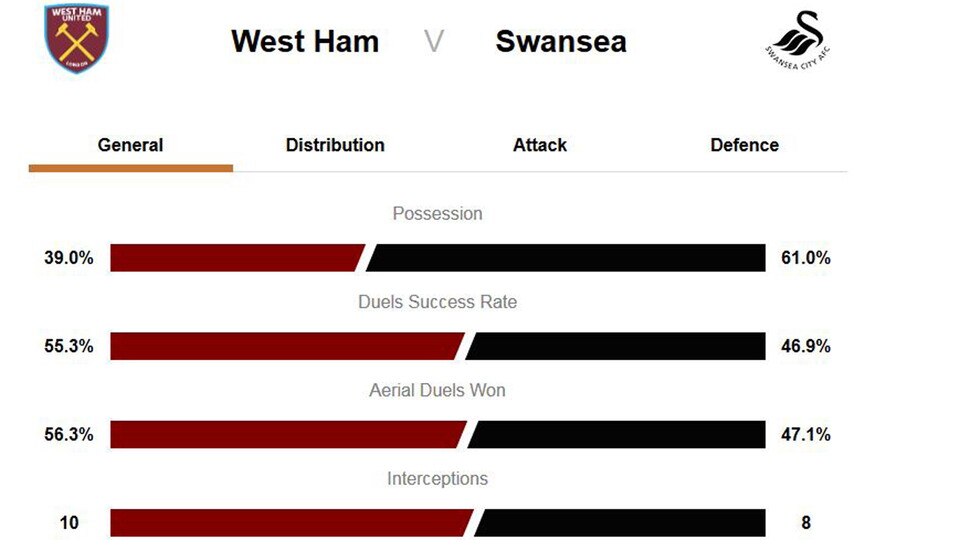
Task: Click Swansea's black Interceptions bar
Action: [x=622, y=522]
